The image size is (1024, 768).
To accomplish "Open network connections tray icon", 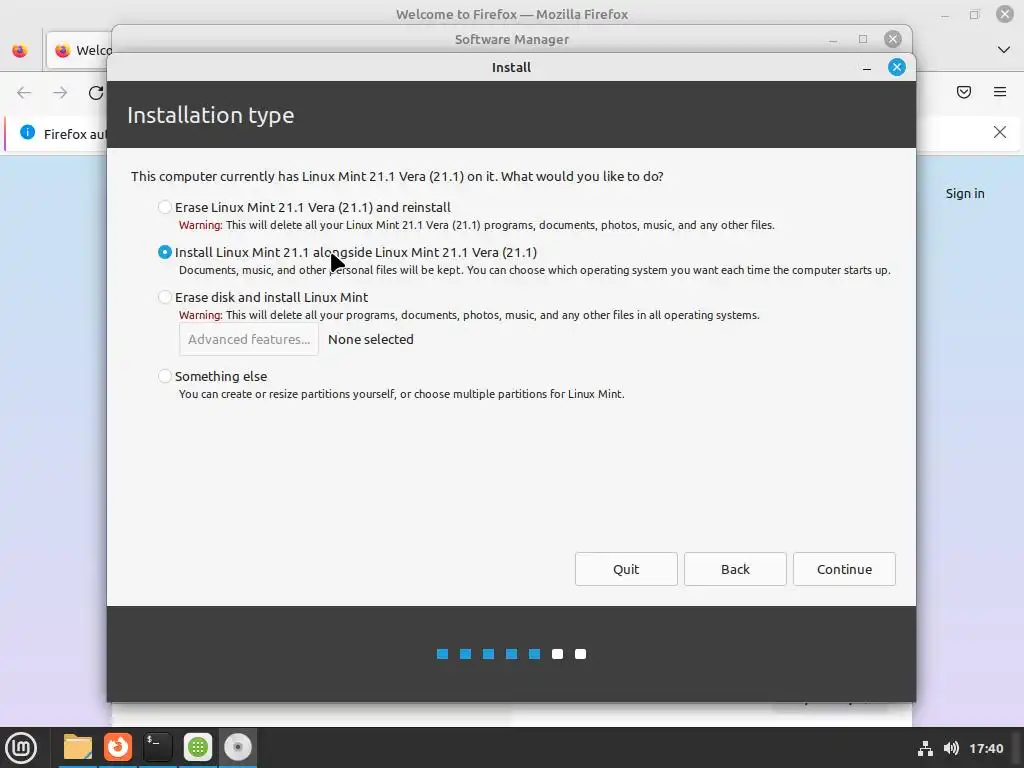I will click(925, 748).
